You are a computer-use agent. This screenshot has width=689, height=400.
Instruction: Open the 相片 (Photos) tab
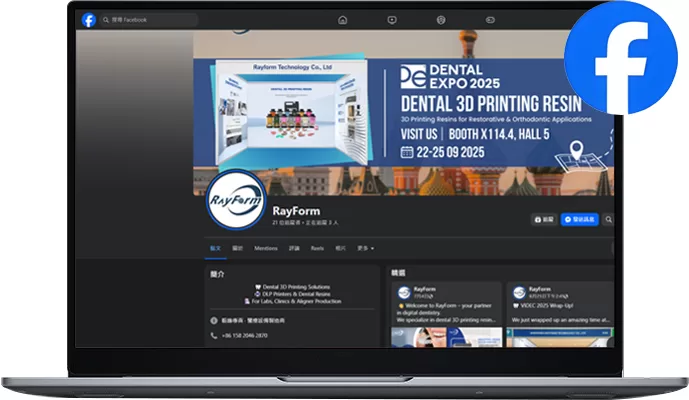(x=341, y=248)
